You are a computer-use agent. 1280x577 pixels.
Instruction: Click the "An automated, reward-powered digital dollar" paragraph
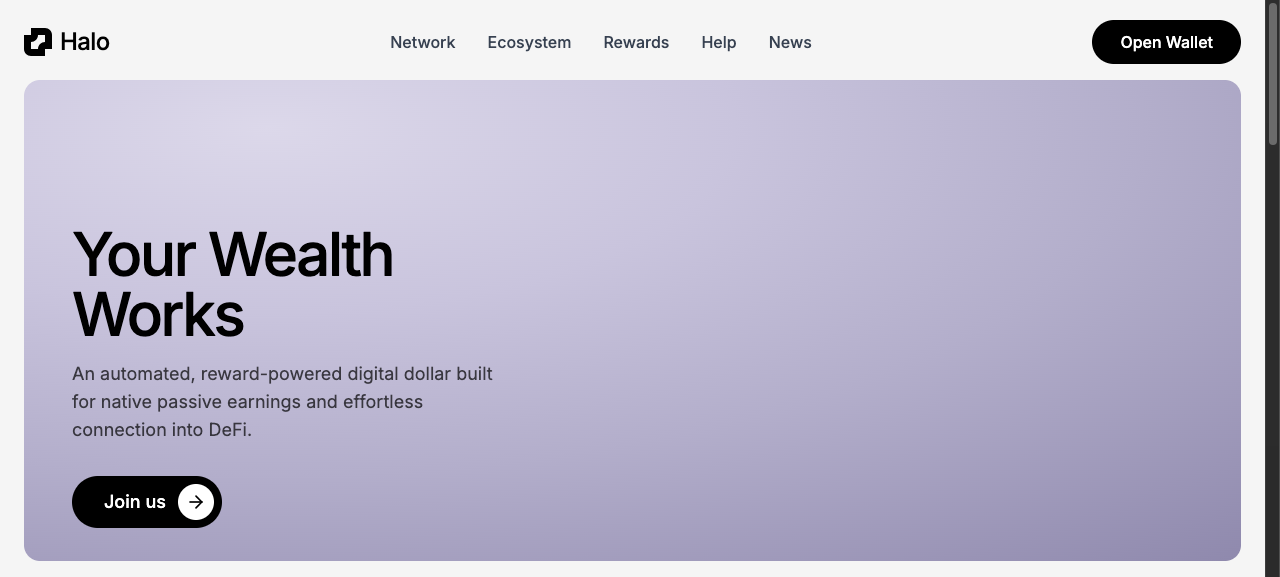tap(282, 402)
